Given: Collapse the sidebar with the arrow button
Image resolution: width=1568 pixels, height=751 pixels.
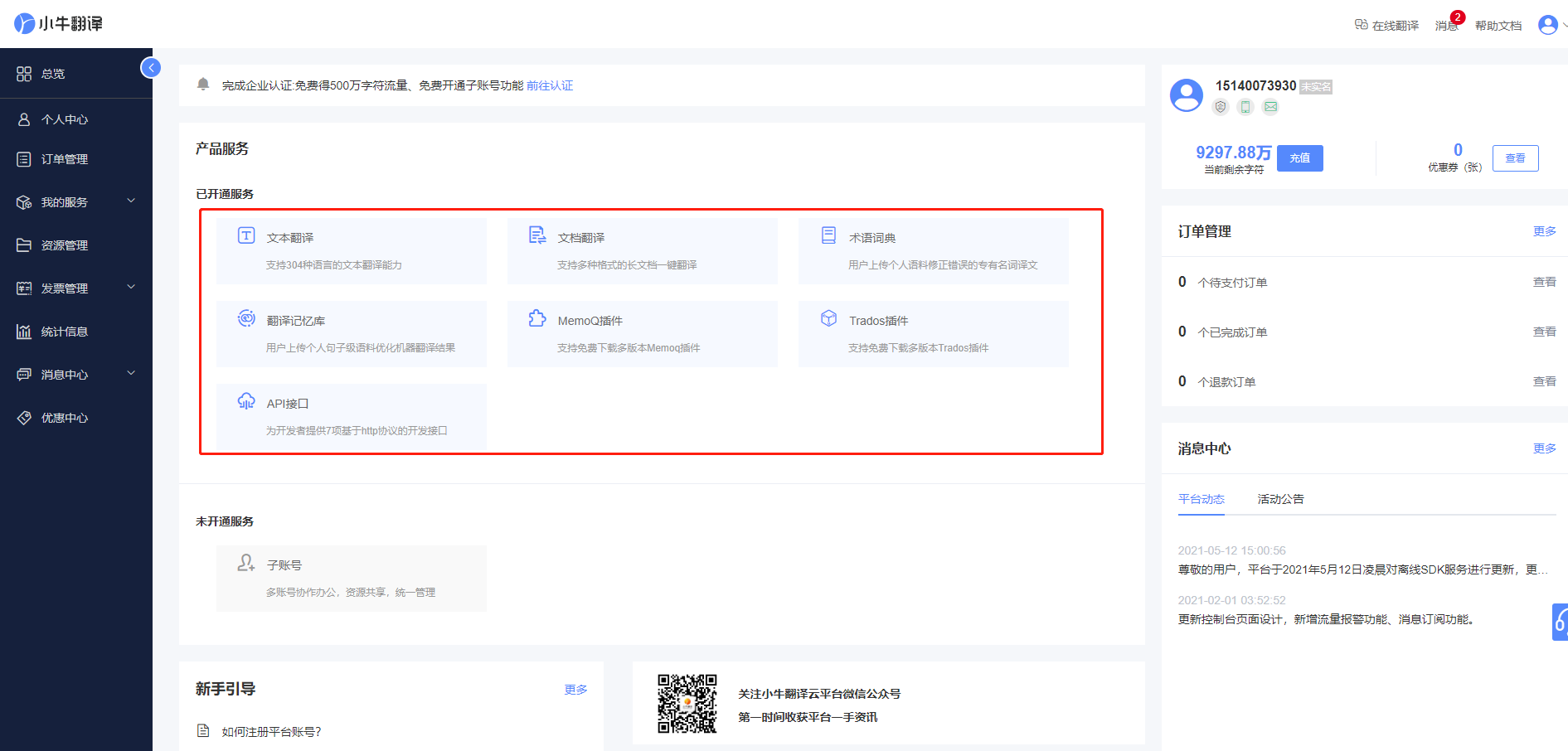Looking at the screenshot, I should (151, 68).
